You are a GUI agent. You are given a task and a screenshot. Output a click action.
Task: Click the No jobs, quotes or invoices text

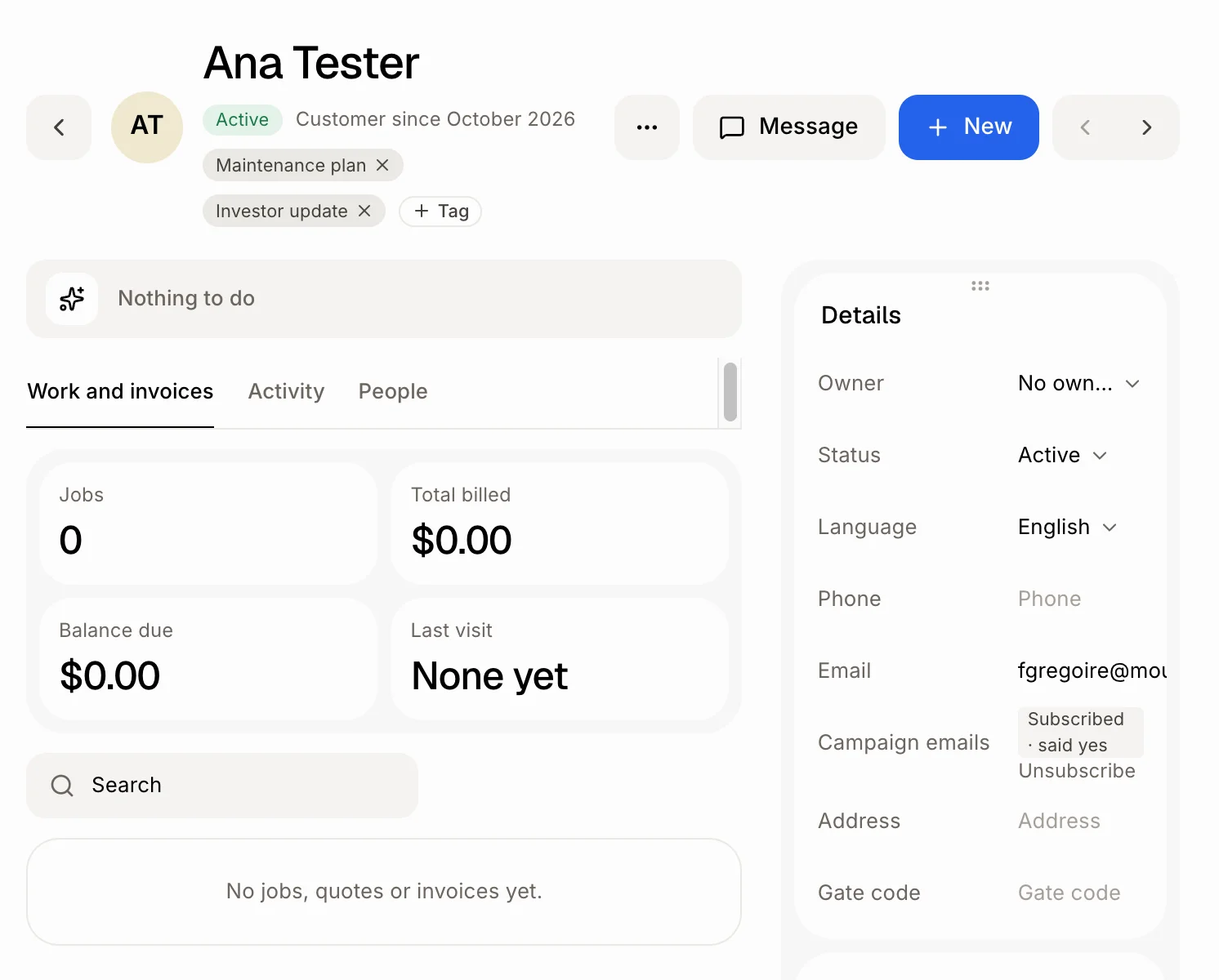tap(384, 891)
